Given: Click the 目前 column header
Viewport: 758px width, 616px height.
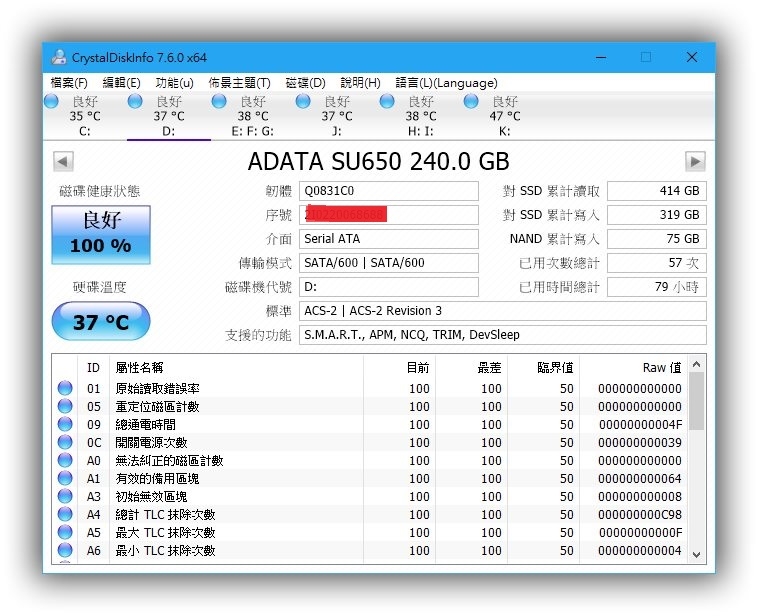Looking at the screenshot, I should (399, 367).
